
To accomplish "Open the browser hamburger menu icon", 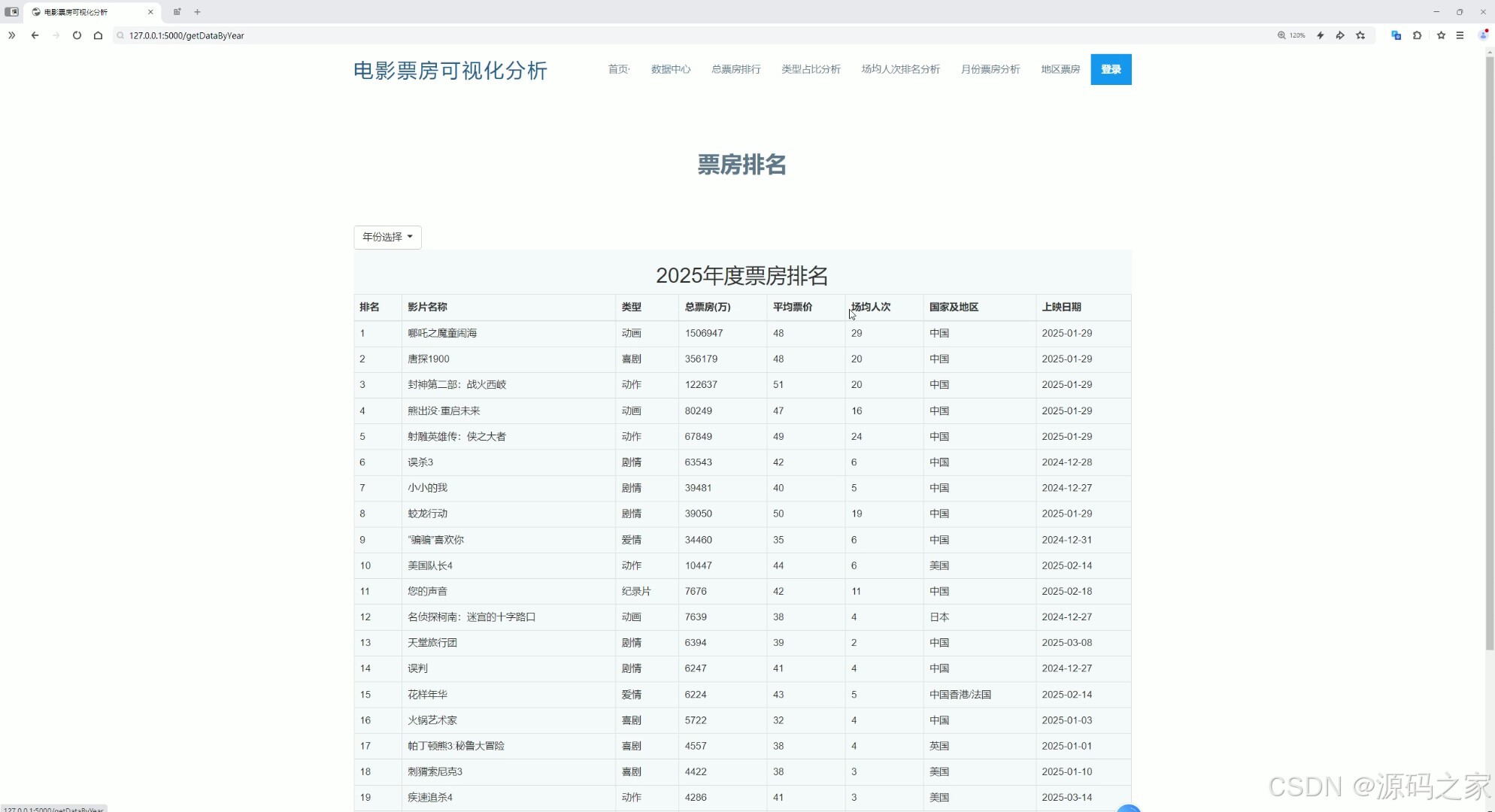I will point(1460,35).
